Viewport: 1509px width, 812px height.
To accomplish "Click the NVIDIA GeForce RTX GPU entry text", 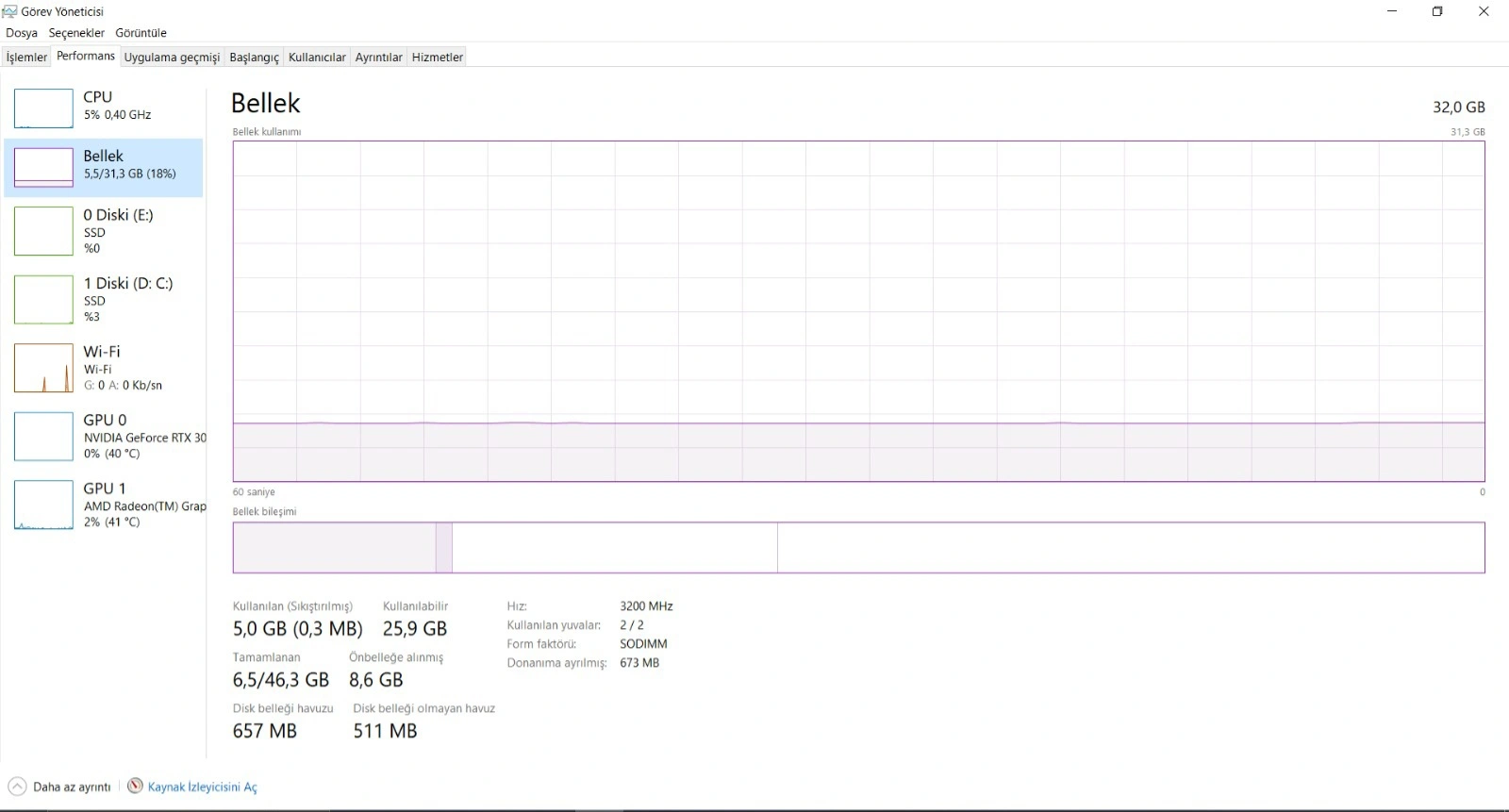I will coord(145,438).
